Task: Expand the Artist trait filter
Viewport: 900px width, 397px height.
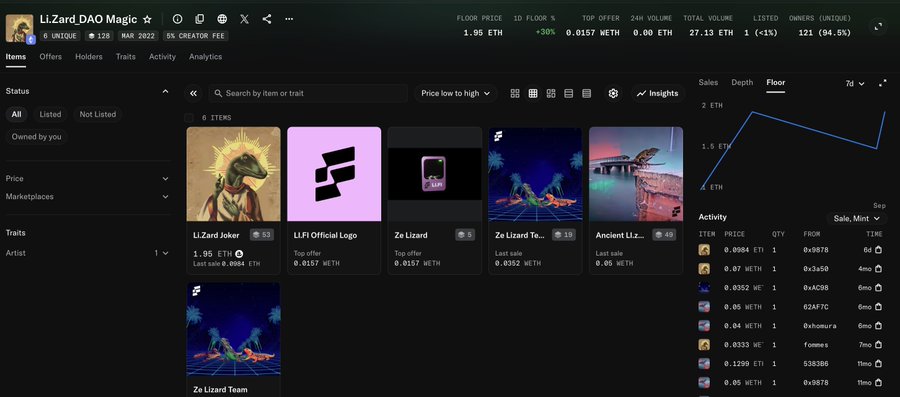Action: pos(88,253)
